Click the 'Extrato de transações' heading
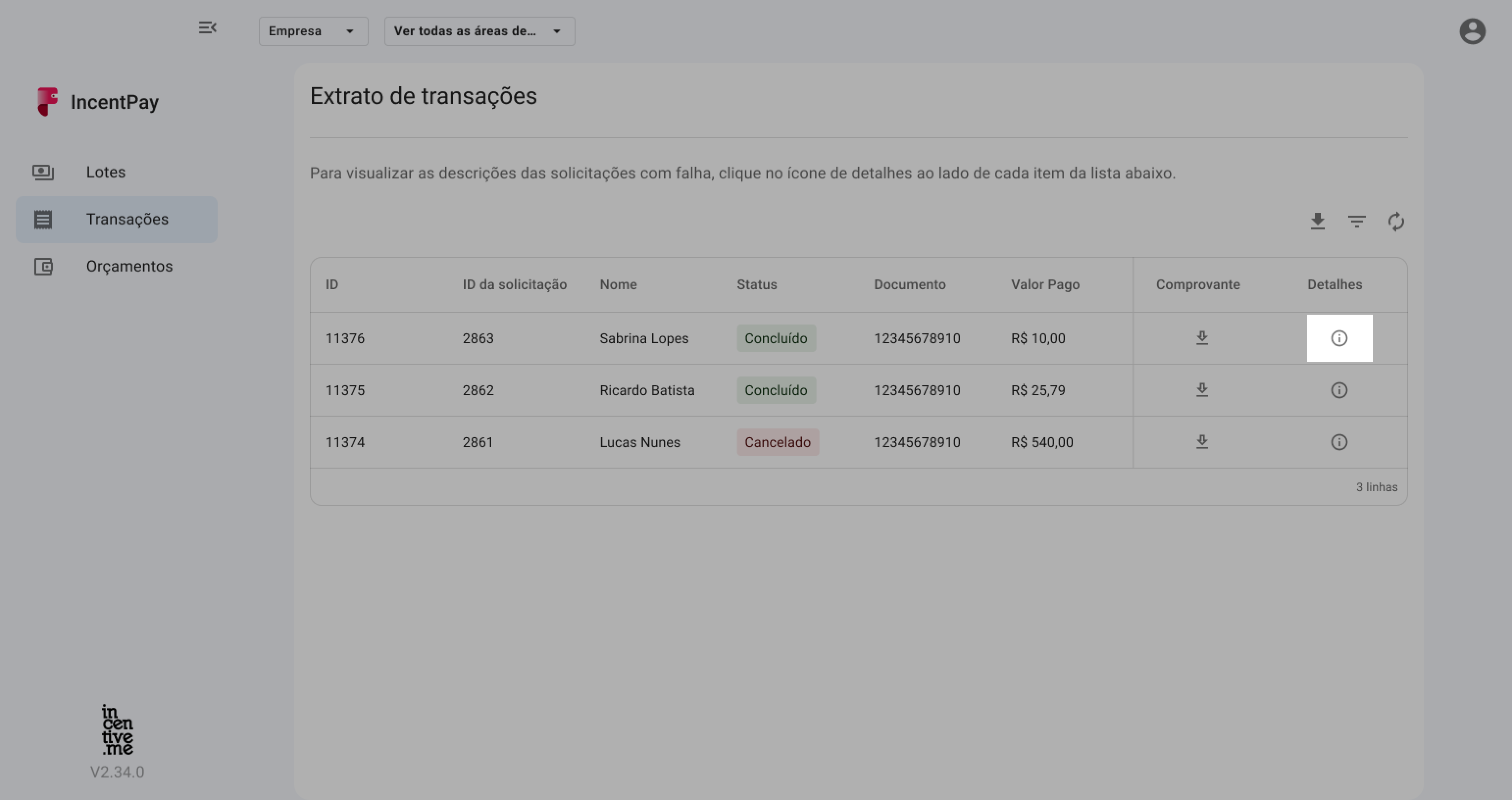 click(x=423, y=96)
